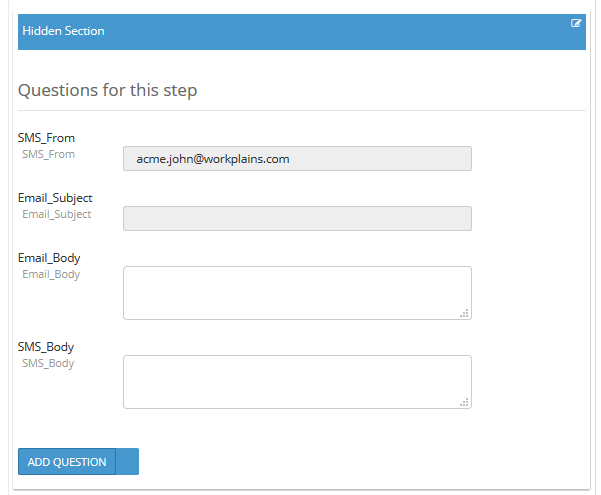Image resolution: width=601 pixels, height=495 pixels.
Task: Click the edit icon on Hidden Section header
Action: [x=576, y=23]
